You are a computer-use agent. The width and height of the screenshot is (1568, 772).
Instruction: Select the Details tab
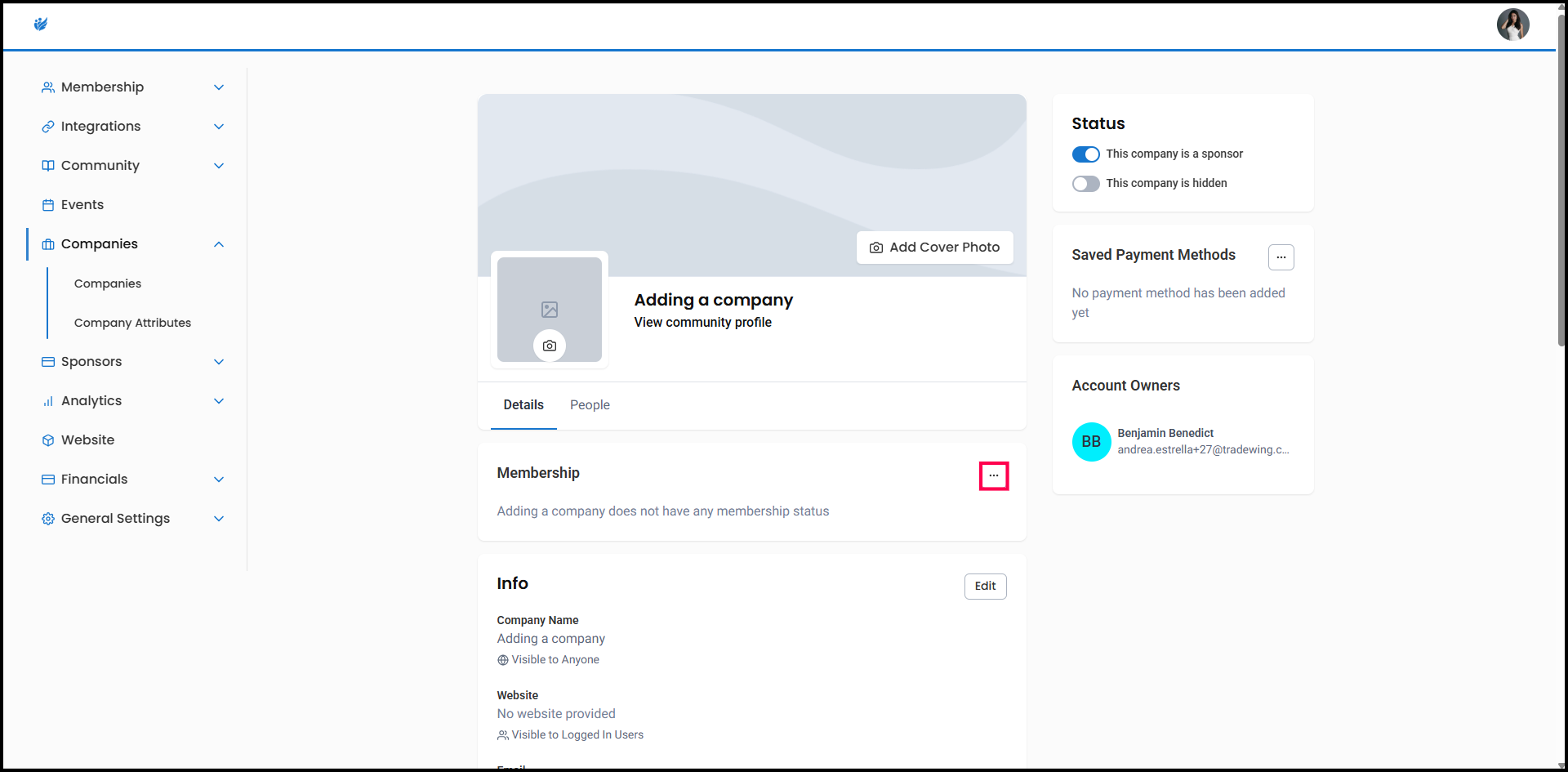click(523, 405)
